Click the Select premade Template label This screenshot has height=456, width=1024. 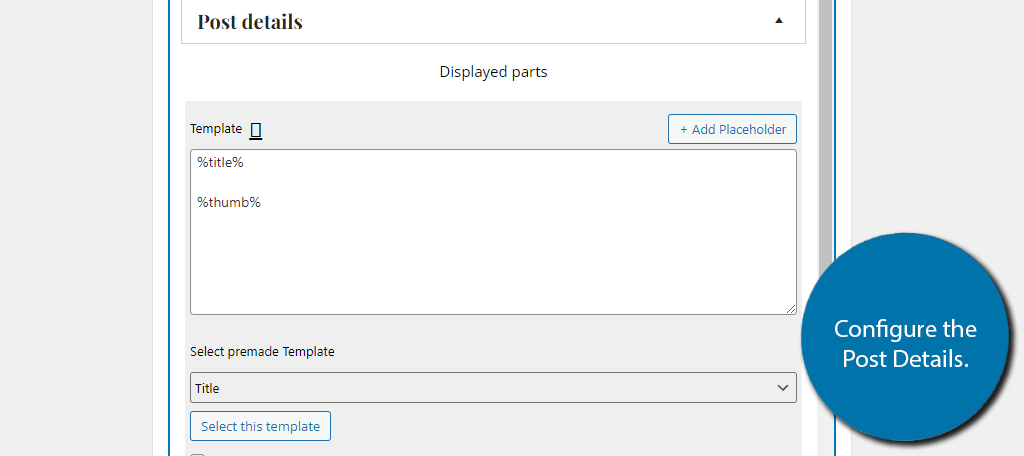tap(263, 351)
